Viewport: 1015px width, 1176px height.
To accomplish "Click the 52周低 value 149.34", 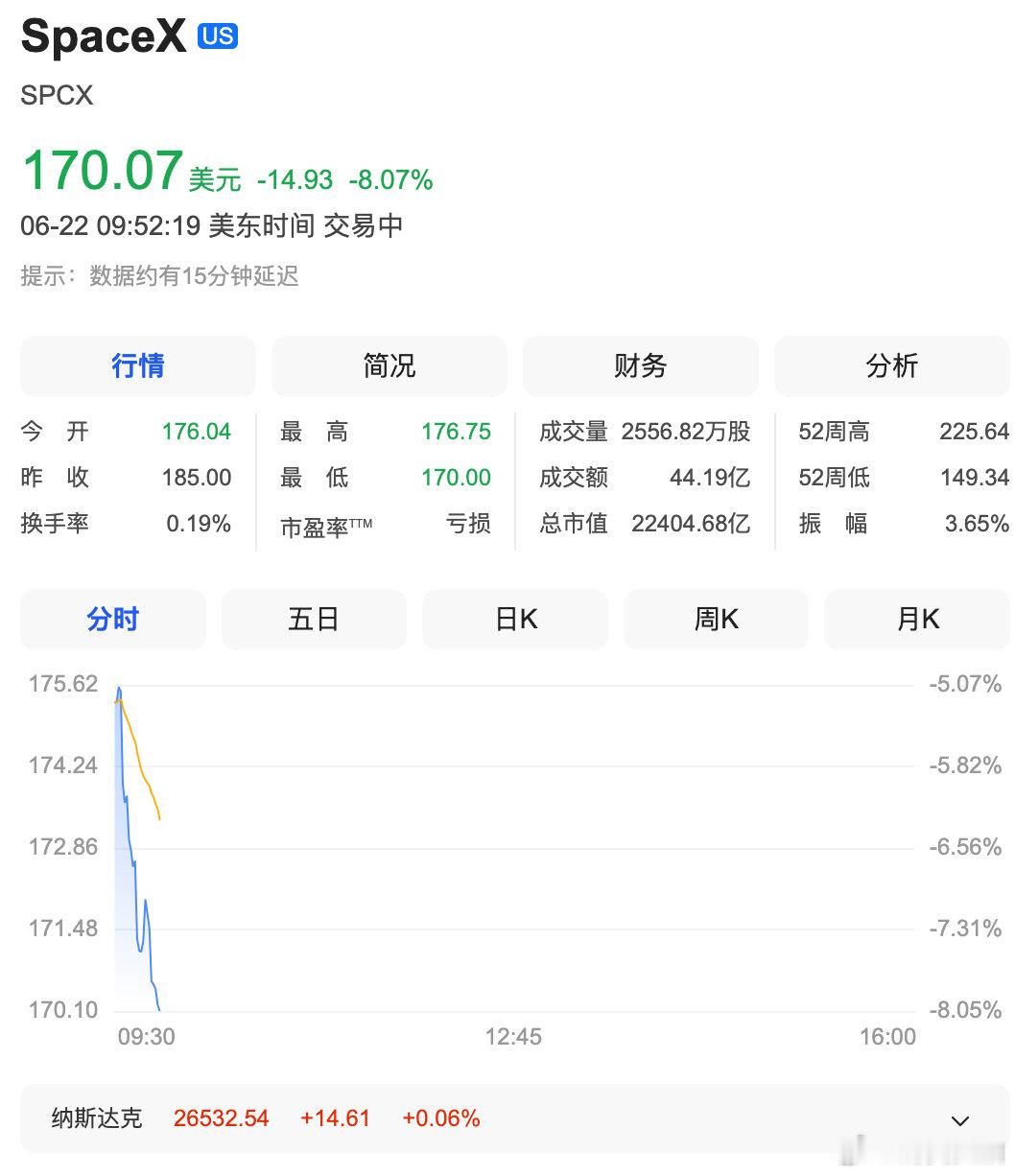I will tap(974, 478).
